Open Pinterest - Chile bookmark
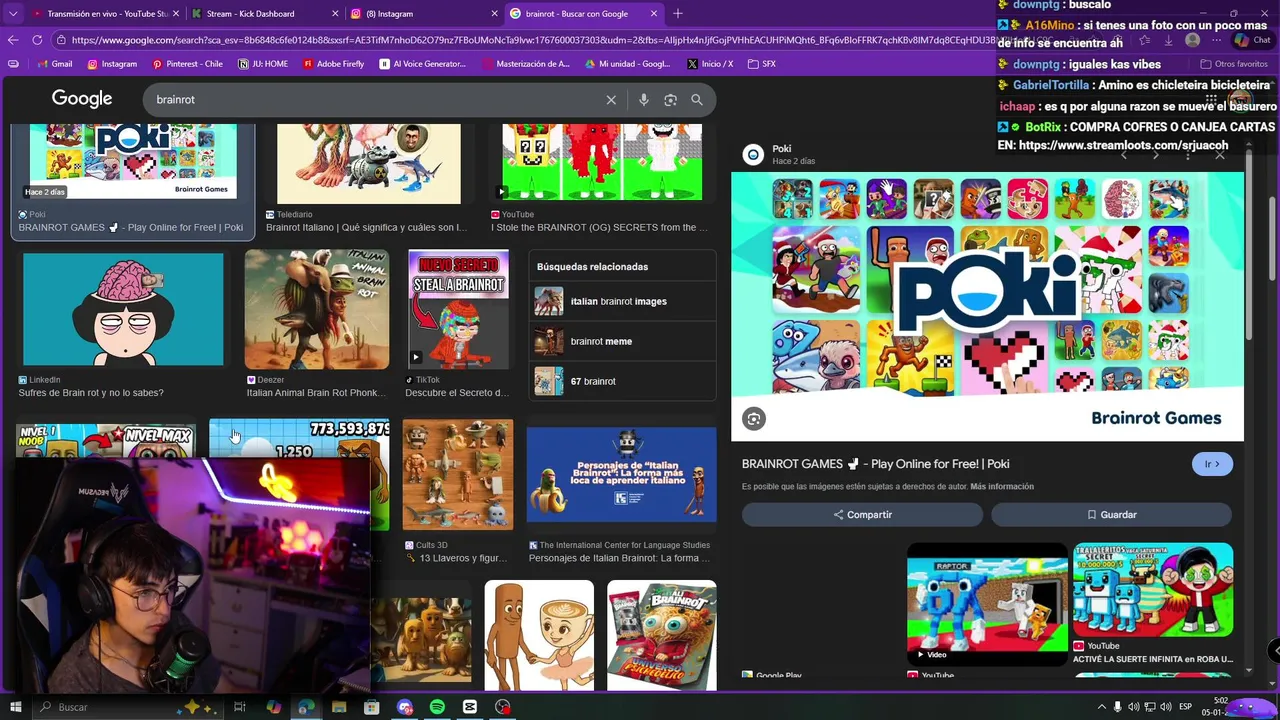The width and height of the screenshot is (1280, 720). pos(187,64)
